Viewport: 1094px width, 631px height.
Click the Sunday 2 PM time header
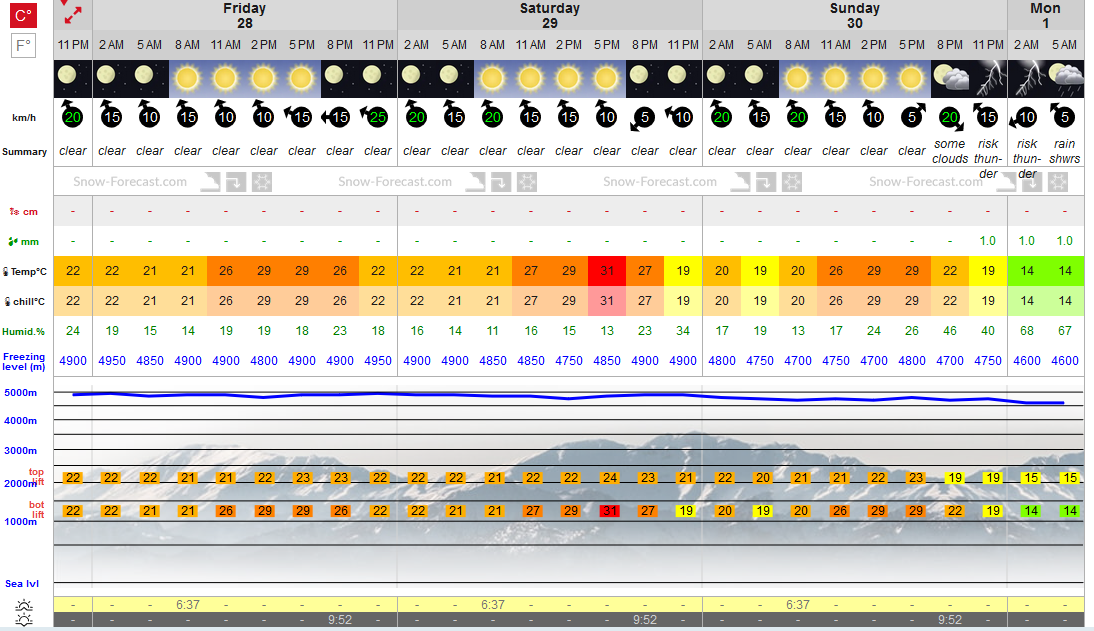pyautogui.click(x=874, y=45)
